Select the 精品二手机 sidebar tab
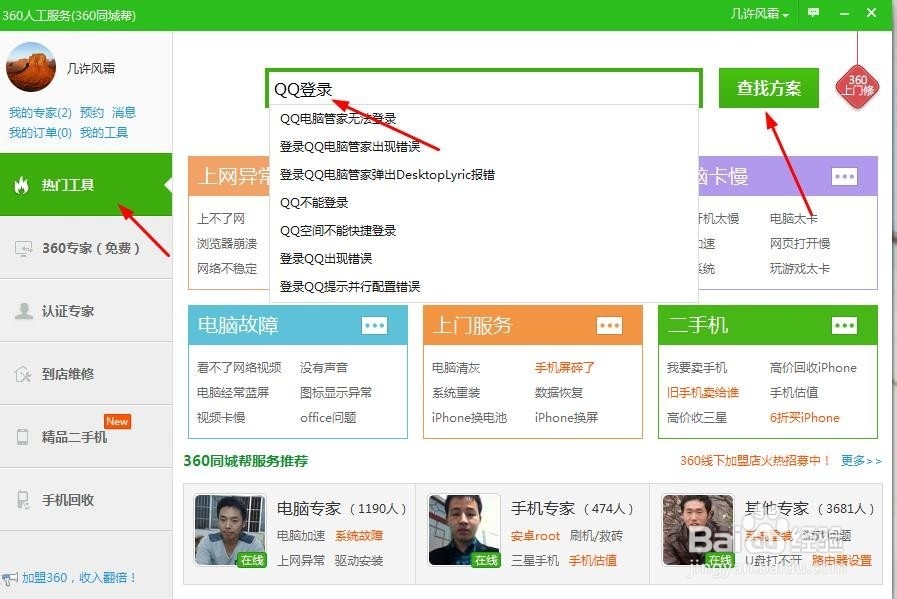 [x=86, y=437]
